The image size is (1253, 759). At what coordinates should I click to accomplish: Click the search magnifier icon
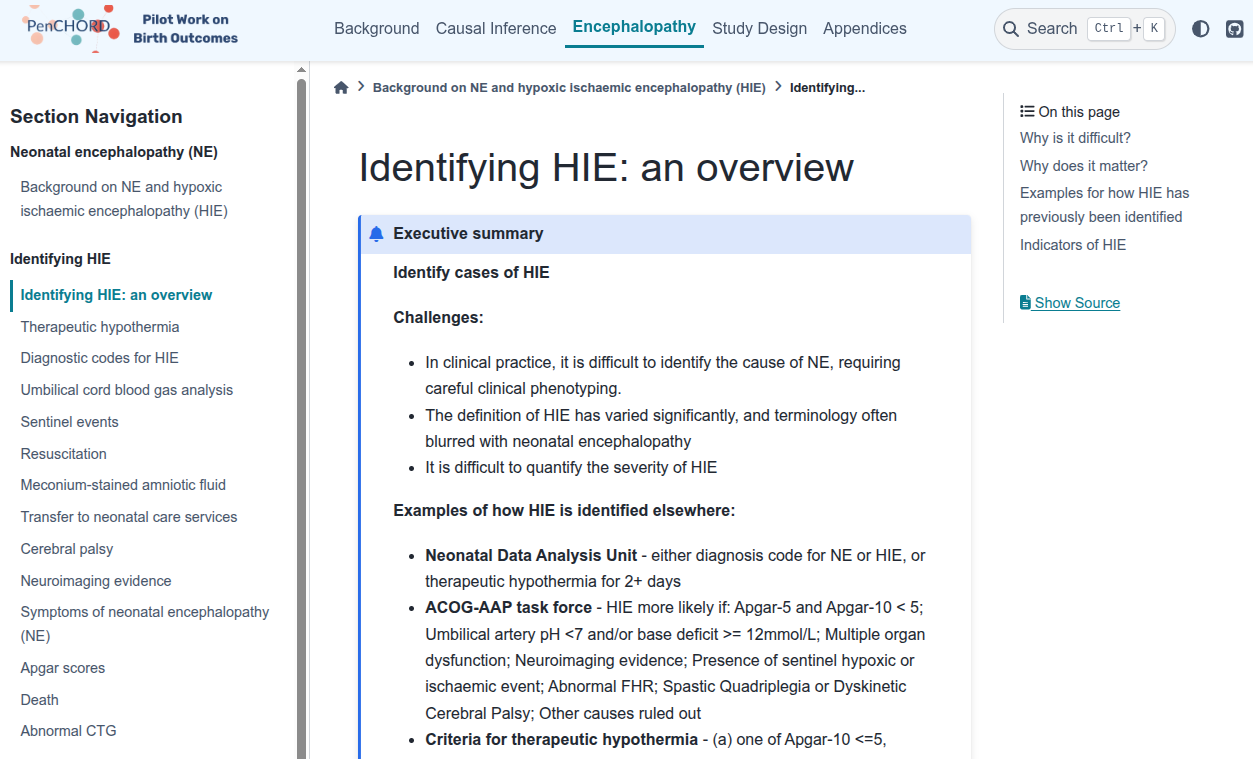[1011, 29]
